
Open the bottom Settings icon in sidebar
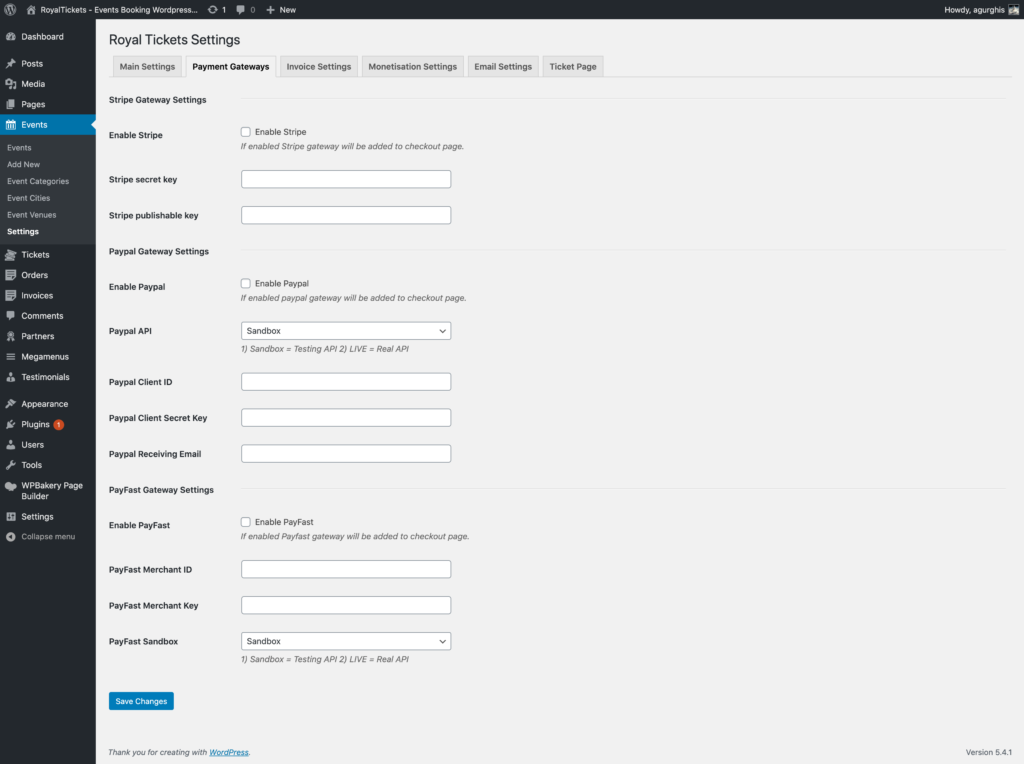click(10, 517)
